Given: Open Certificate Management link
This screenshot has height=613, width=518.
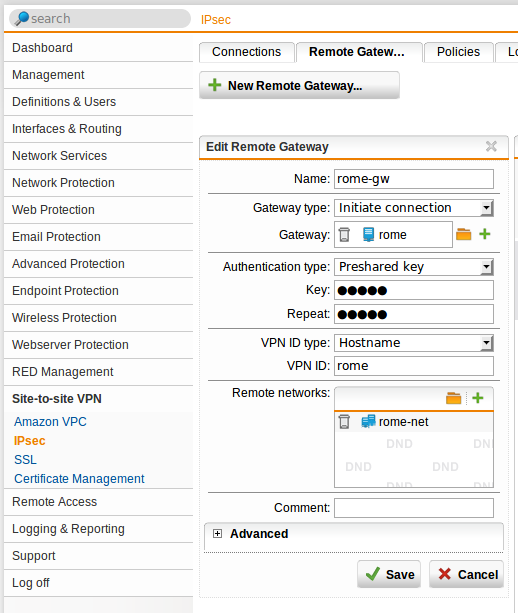Looking at the screenshot, I should point(79,479).
